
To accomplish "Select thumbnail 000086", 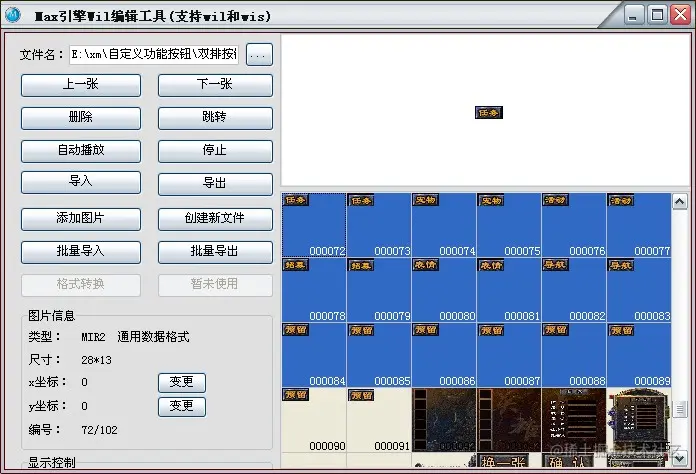I will tap(444, 355).
